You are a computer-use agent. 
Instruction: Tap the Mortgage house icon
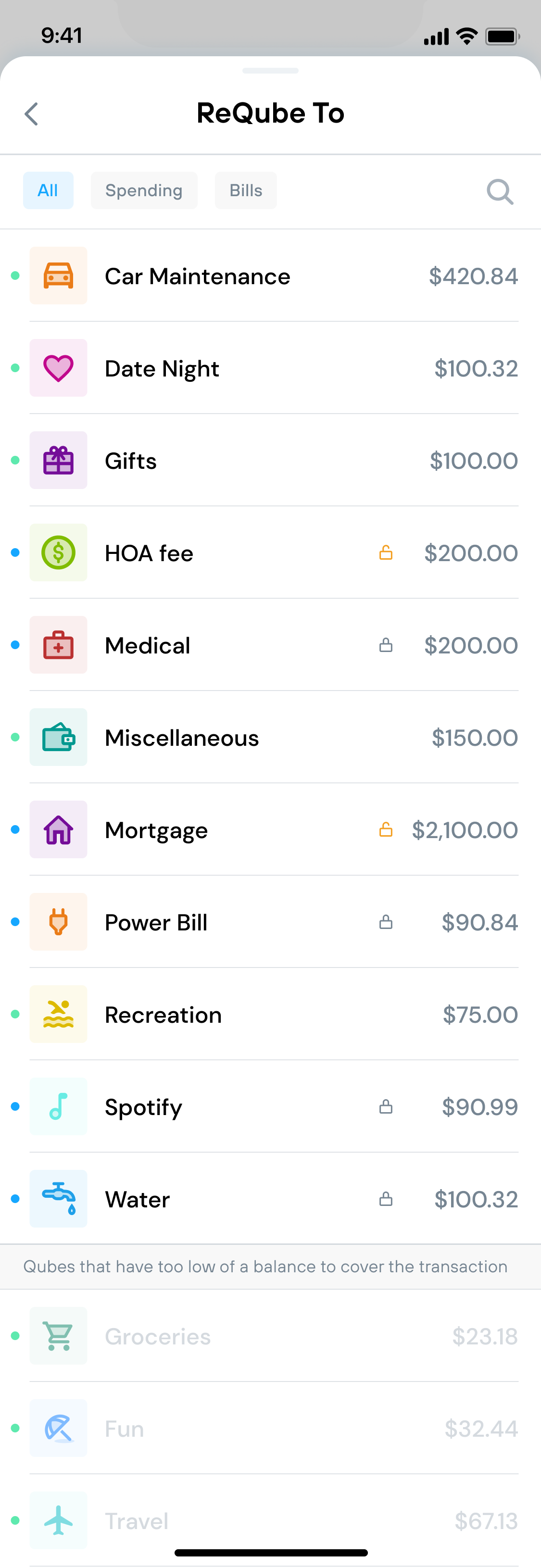[x=58, y=829]
